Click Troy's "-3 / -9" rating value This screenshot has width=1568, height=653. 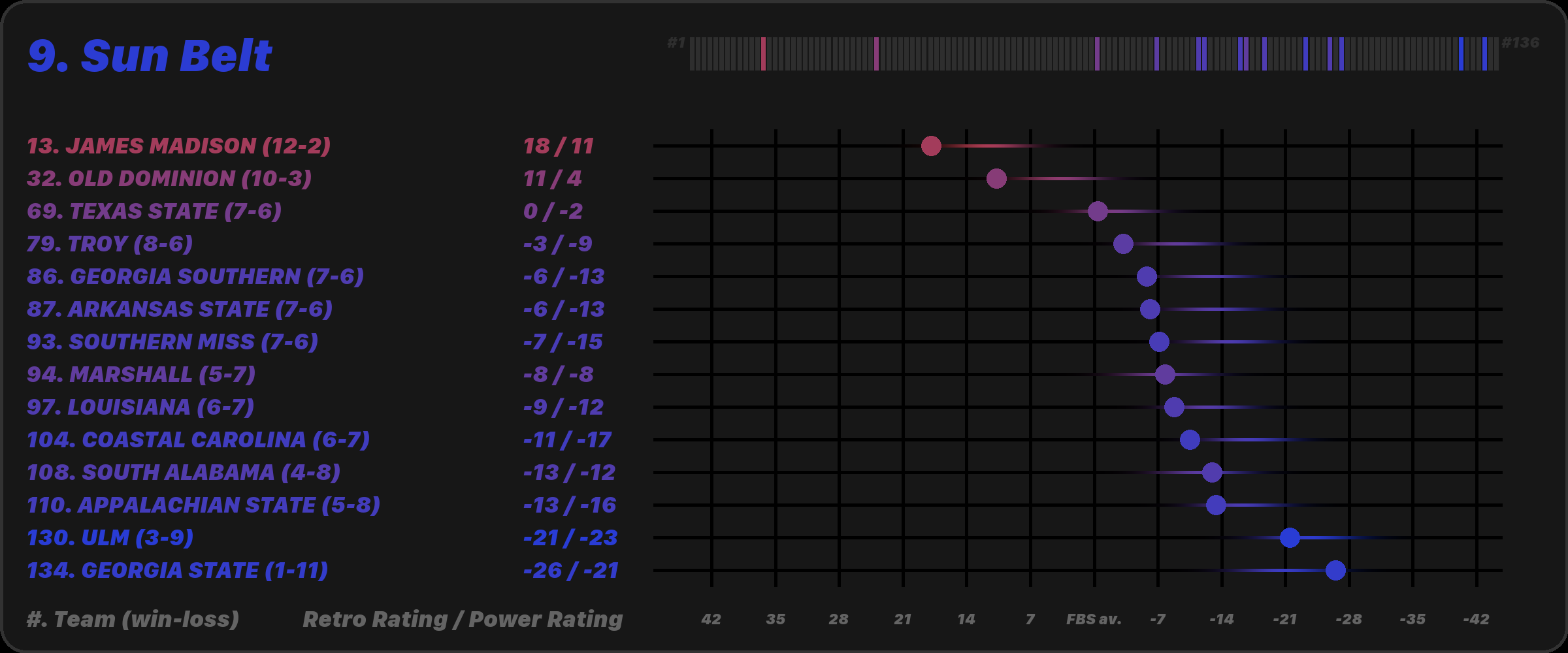(558, 244)
